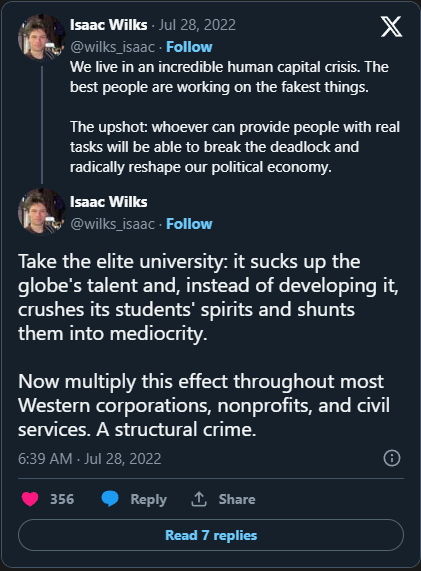
Task: Open the @wilks_isaac handle in second tweet
Action: (113, 224)
